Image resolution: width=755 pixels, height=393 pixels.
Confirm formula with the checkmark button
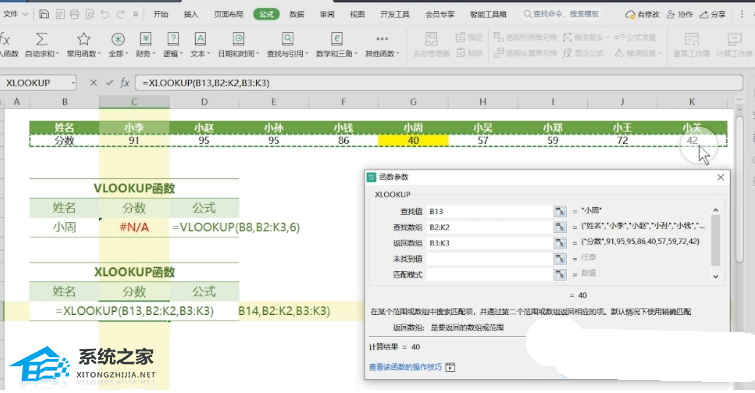[109, 83]
